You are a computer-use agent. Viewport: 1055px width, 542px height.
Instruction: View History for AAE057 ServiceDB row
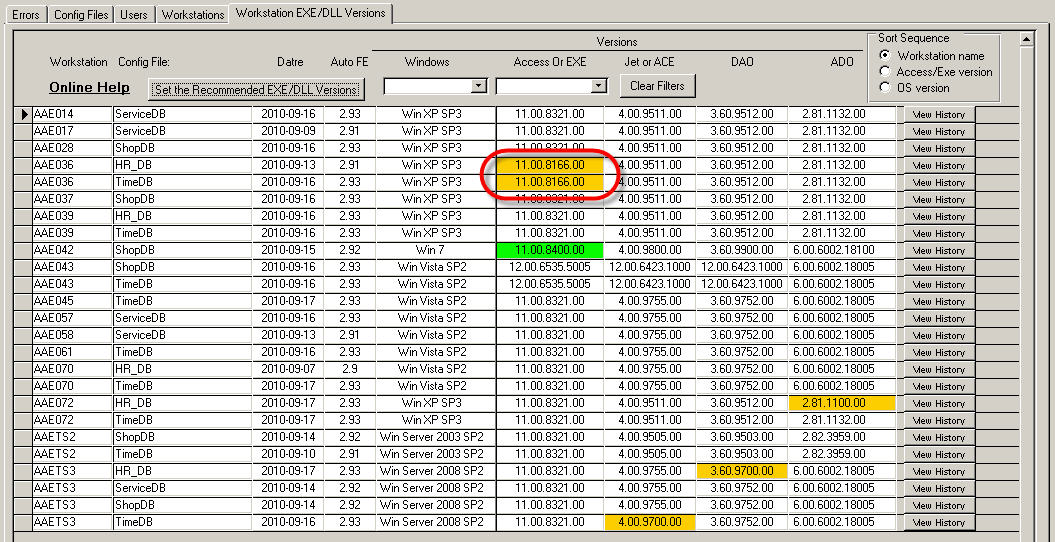939,319
